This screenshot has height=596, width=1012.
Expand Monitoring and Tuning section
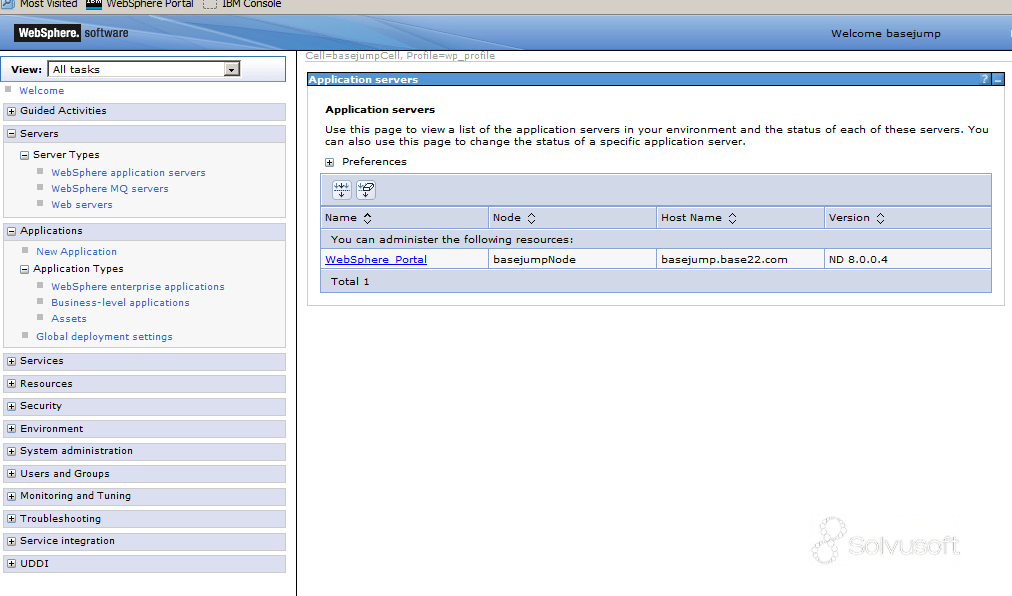pyautogui.click(x=12, y=497)
